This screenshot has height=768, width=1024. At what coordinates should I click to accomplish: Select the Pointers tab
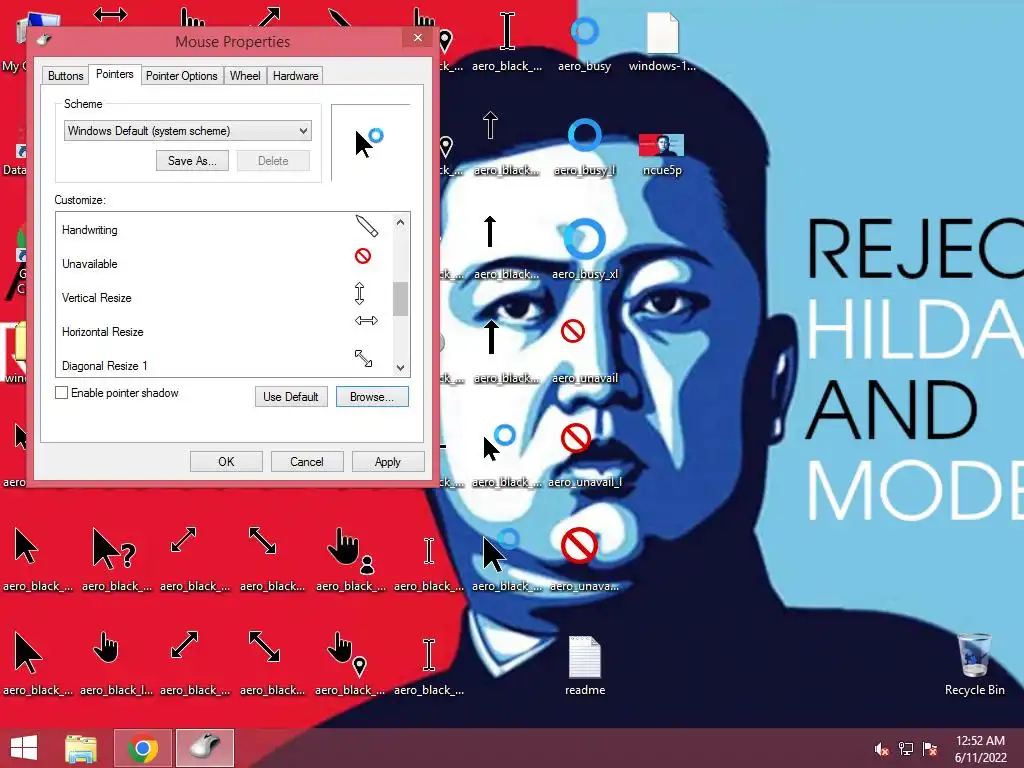[x=114, y=74]
